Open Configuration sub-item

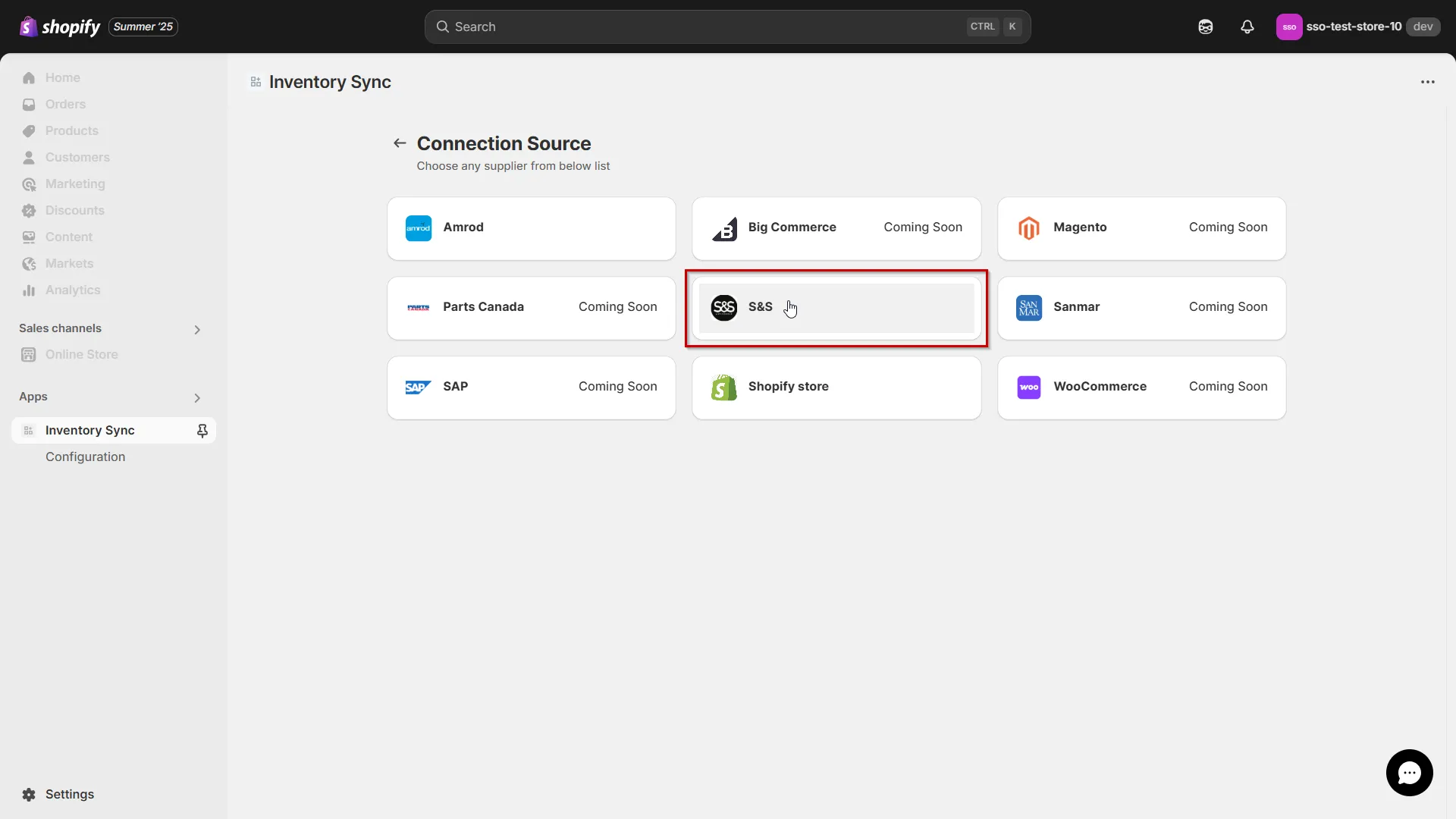(85, 457)
